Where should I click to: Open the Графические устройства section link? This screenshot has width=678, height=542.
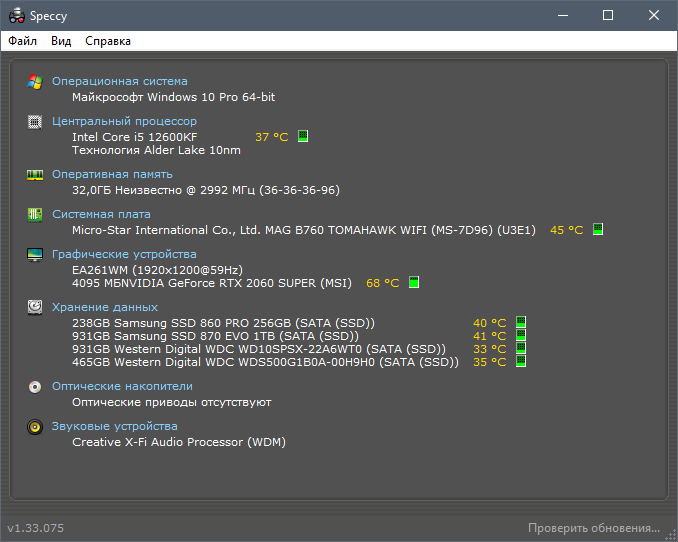tap(125, 254)
